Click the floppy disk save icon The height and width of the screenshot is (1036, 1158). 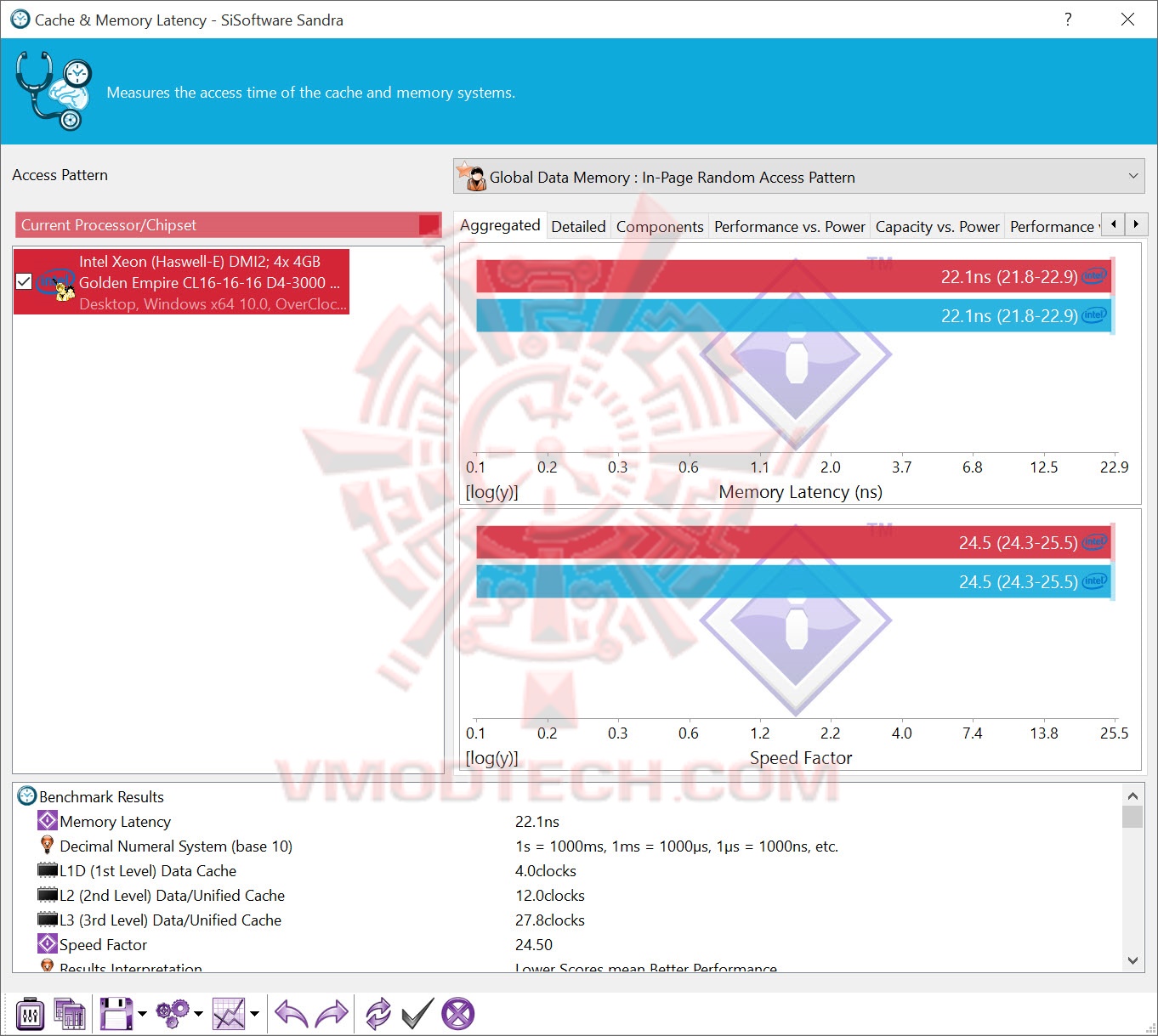coord(116,1014)
